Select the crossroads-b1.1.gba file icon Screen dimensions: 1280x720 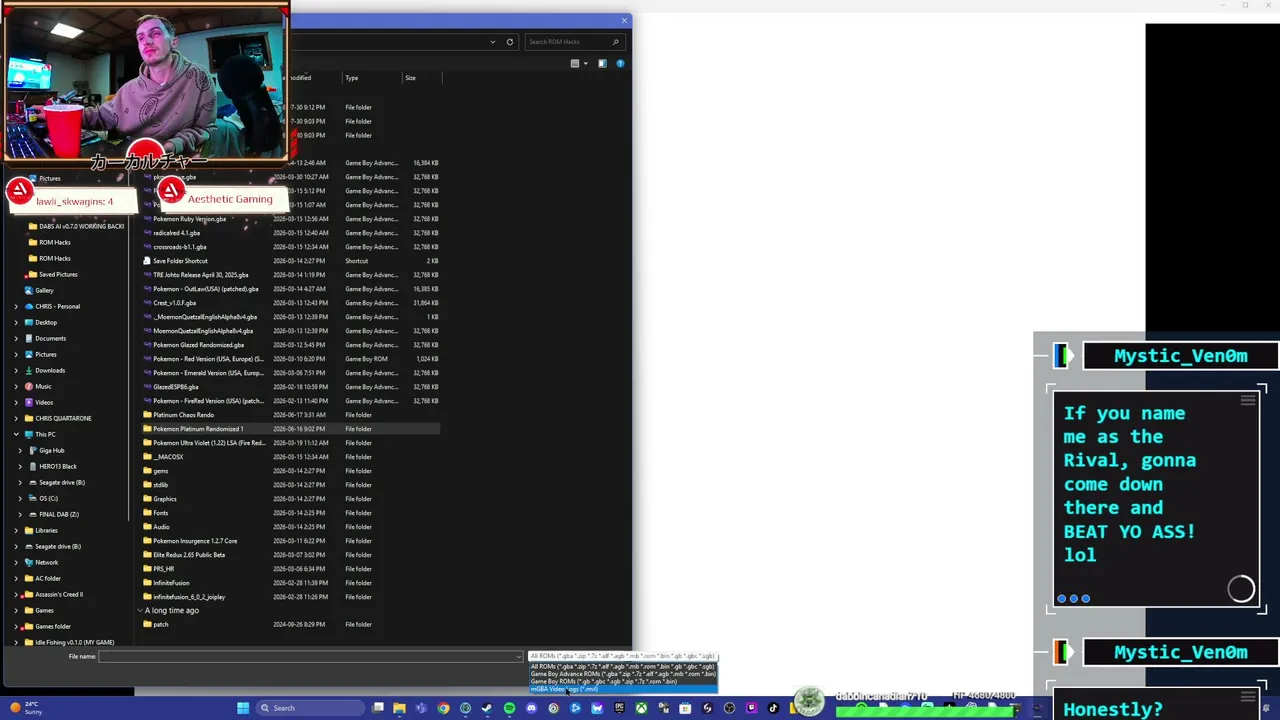click(147, 247)
